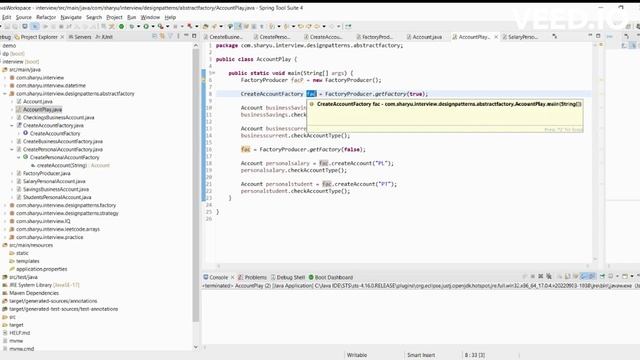Screen dimensions: 640x360
Task: Expand FactoryProducer.java tree node
Action: 12,173
